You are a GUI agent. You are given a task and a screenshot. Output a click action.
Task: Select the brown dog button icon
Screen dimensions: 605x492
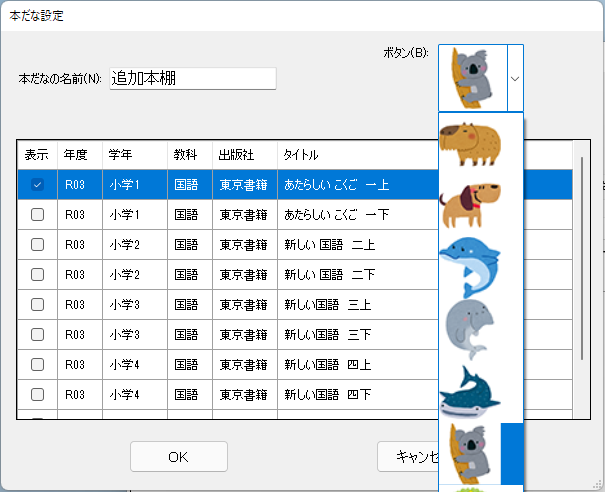pyautogui.click(x=470, y=205)
